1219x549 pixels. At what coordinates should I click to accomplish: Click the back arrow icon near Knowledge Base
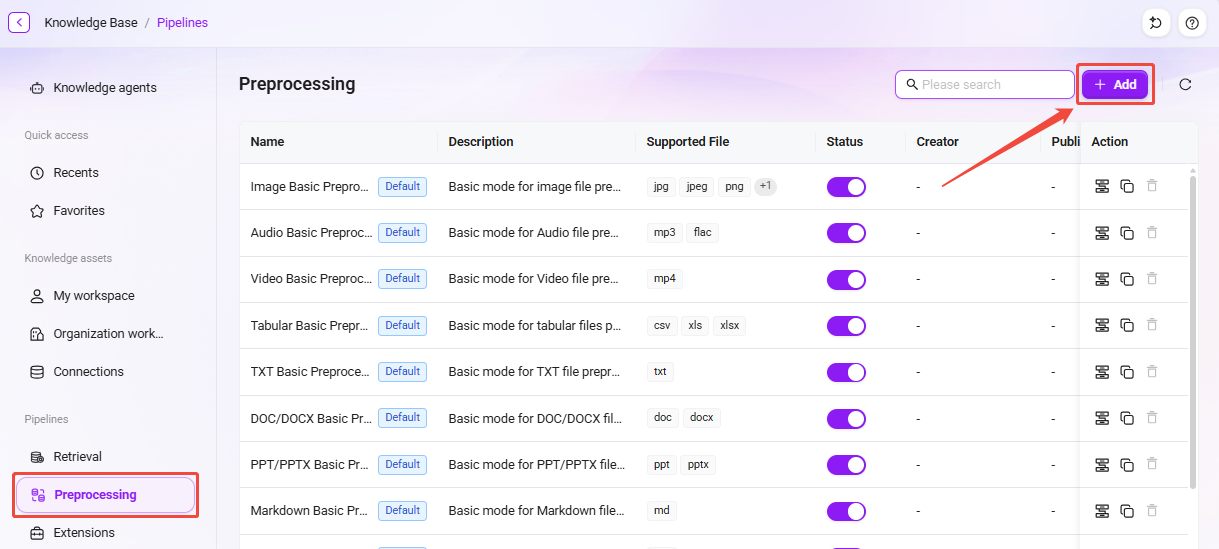pos(19,22)
